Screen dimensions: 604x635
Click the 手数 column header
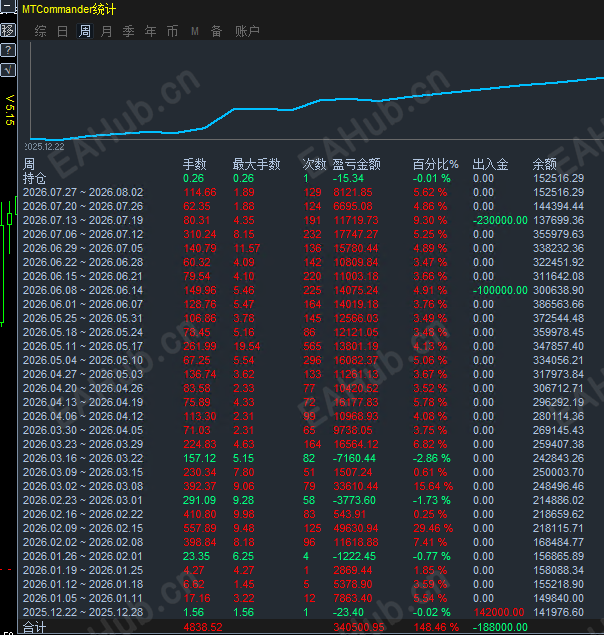click(195, 164)
